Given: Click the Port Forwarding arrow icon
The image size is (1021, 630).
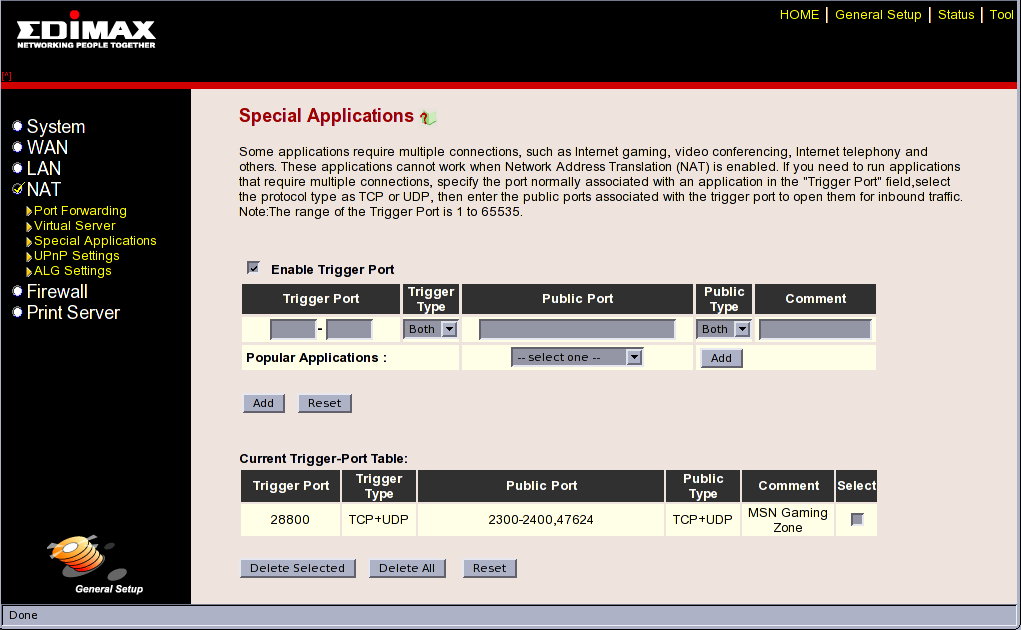Looking at the screenshot, I should [x=29, y=212].
